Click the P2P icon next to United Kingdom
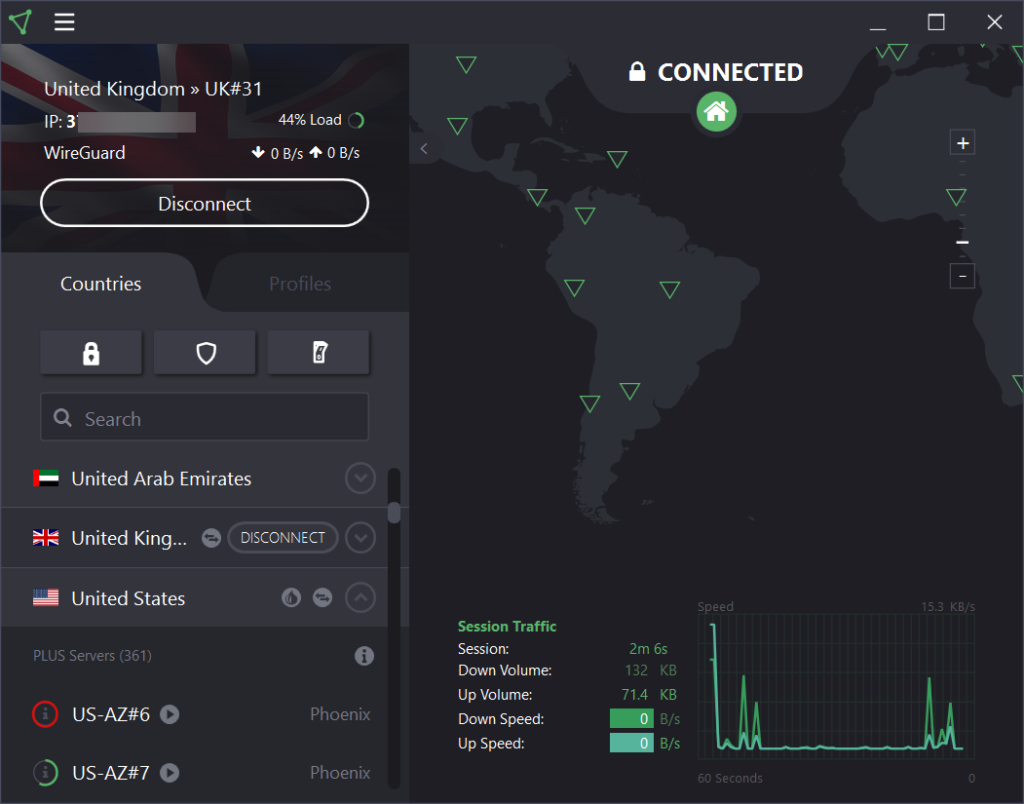The width and height of the screenshot is (1024, 804). pyautogui.click(x=211, y=537)
